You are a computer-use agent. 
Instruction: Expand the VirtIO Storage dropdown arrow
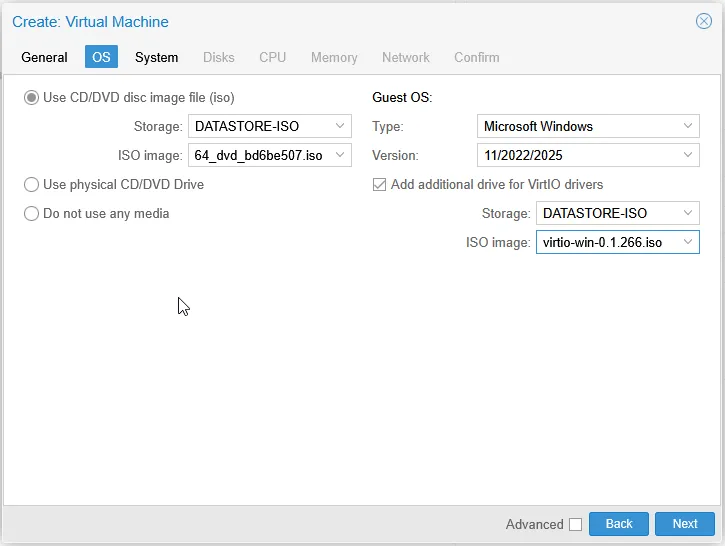[x=688, y=213]
